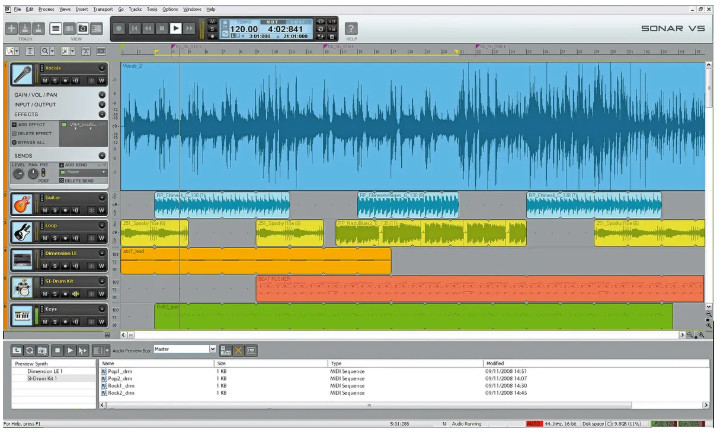The height and width of the screenshot is (432, 717).
Task: Click the browser refresh icon
Action: [30, 351]
